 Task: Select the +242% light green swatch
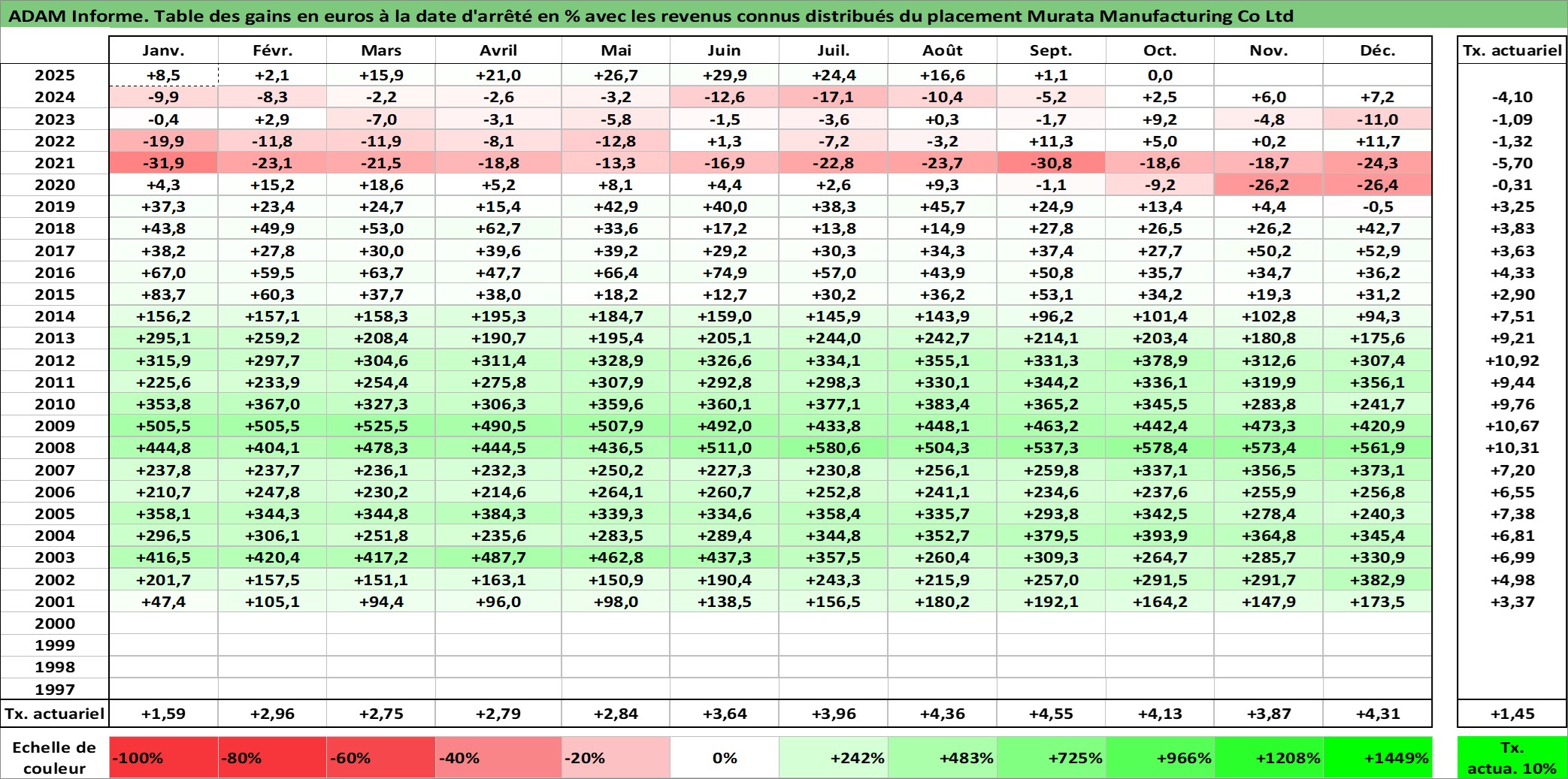click(834, 757)
